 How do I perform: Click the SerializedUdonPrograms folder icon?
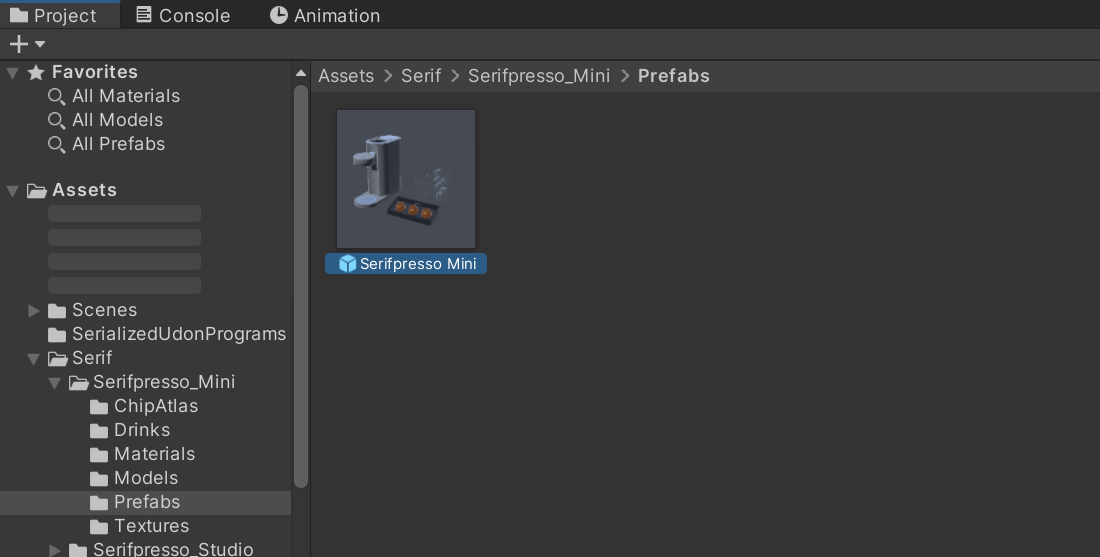click(x=57, y=335)
